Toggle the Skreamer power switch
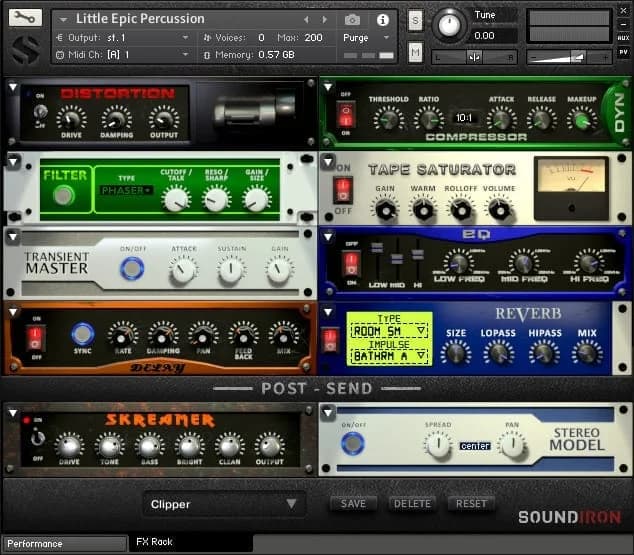Viewport: 634px width, 555px height. (x=37, y=438)
